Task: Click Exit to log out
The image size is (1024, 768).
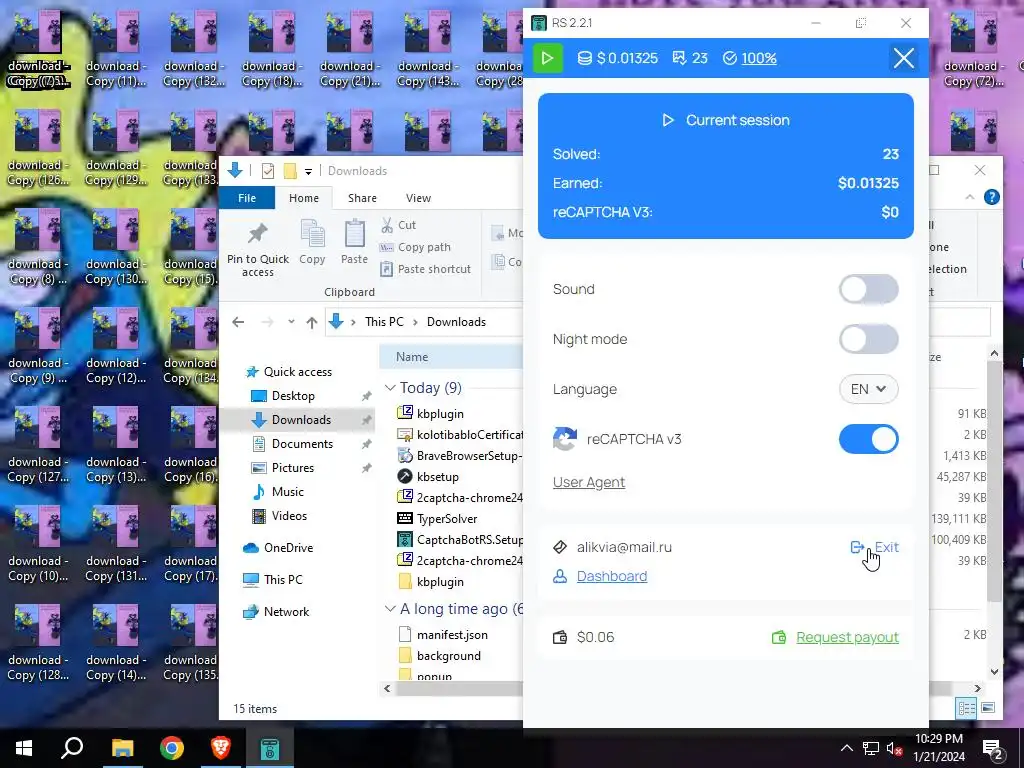Action: click(x=875, y=547)
